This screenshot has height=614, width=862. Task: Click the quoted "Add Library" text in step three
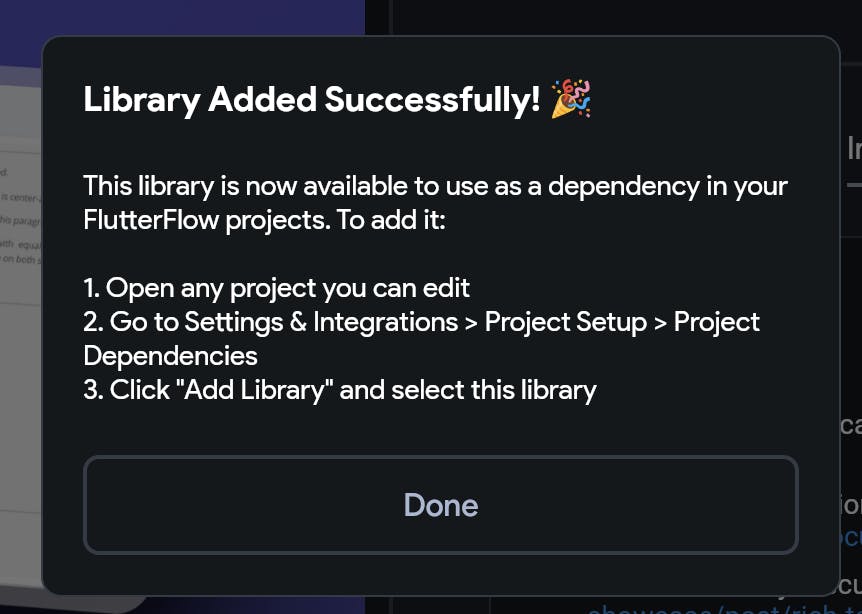[x=258, y=390]
